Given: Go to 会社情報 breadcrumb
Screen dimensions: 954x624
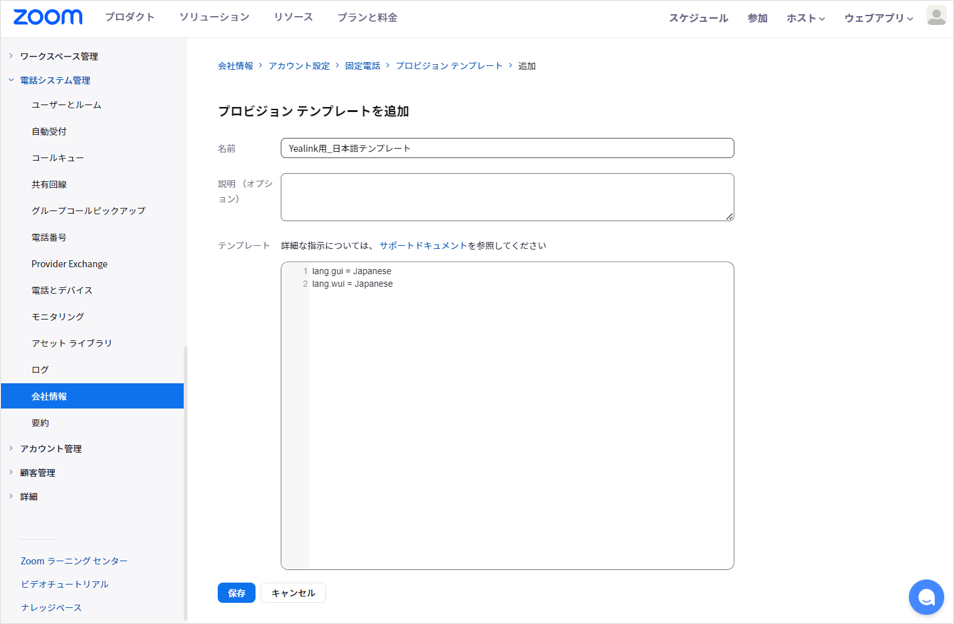Looking at the screenshot, I should point(235,66).
